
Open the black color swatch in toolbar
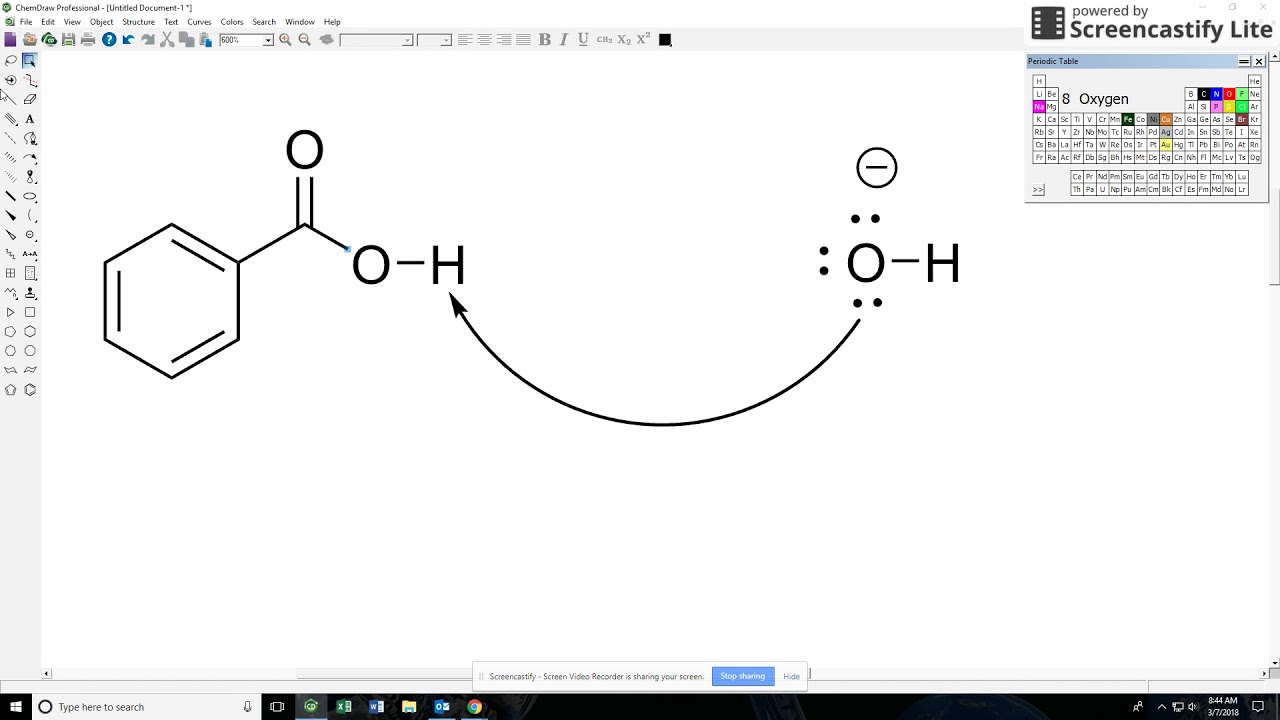coord(665,40)
